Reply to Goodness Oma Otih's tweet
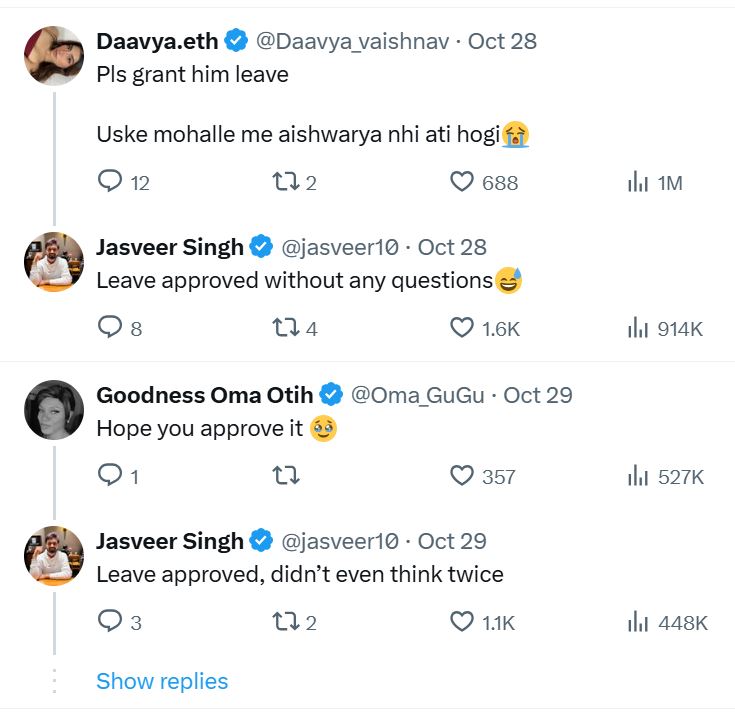The image size is (735, 715). [109, 476]
